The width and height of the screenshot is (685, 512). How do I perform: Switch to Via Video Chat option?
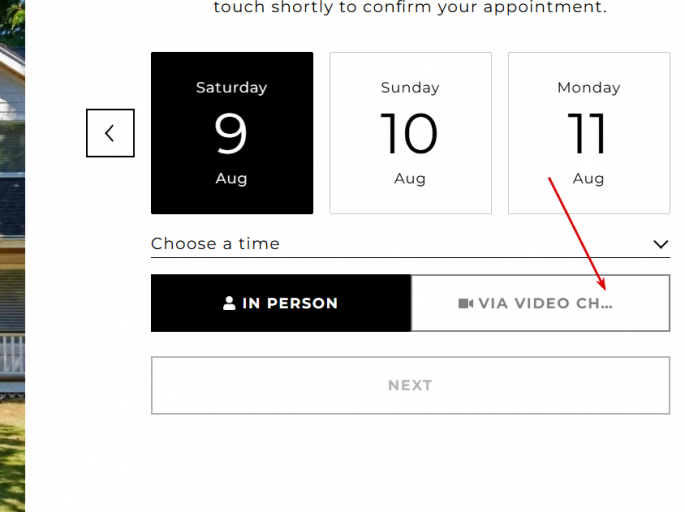540,303
